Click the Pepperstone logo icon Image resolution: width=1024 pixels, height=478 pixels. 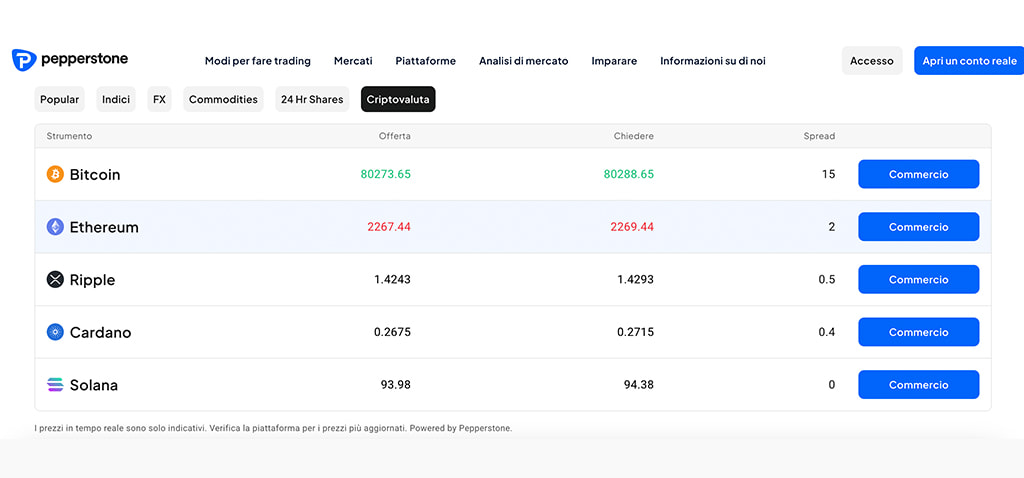24,60
